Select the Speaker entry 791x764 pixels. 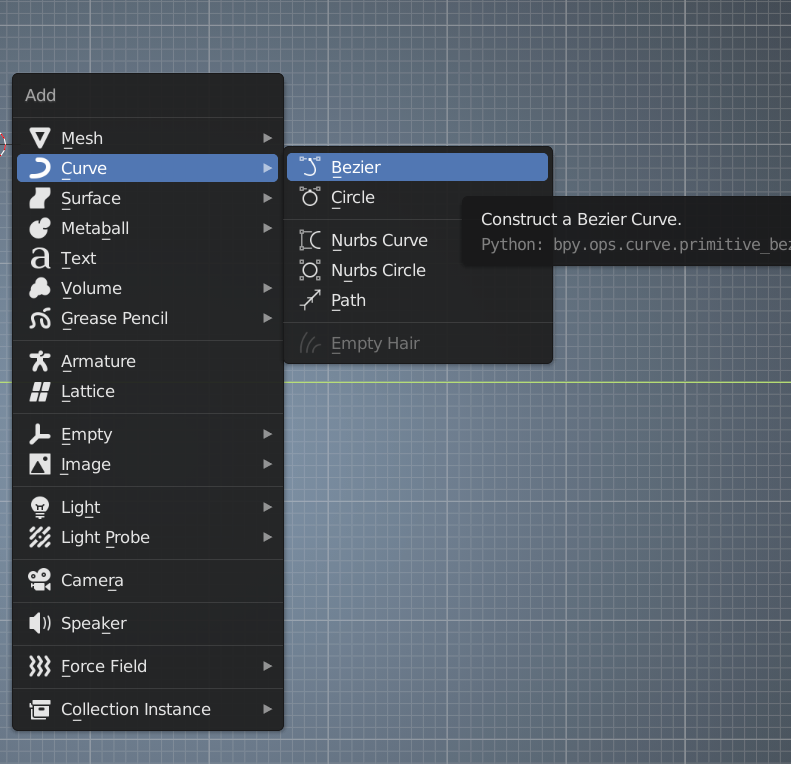pos(147,623)
